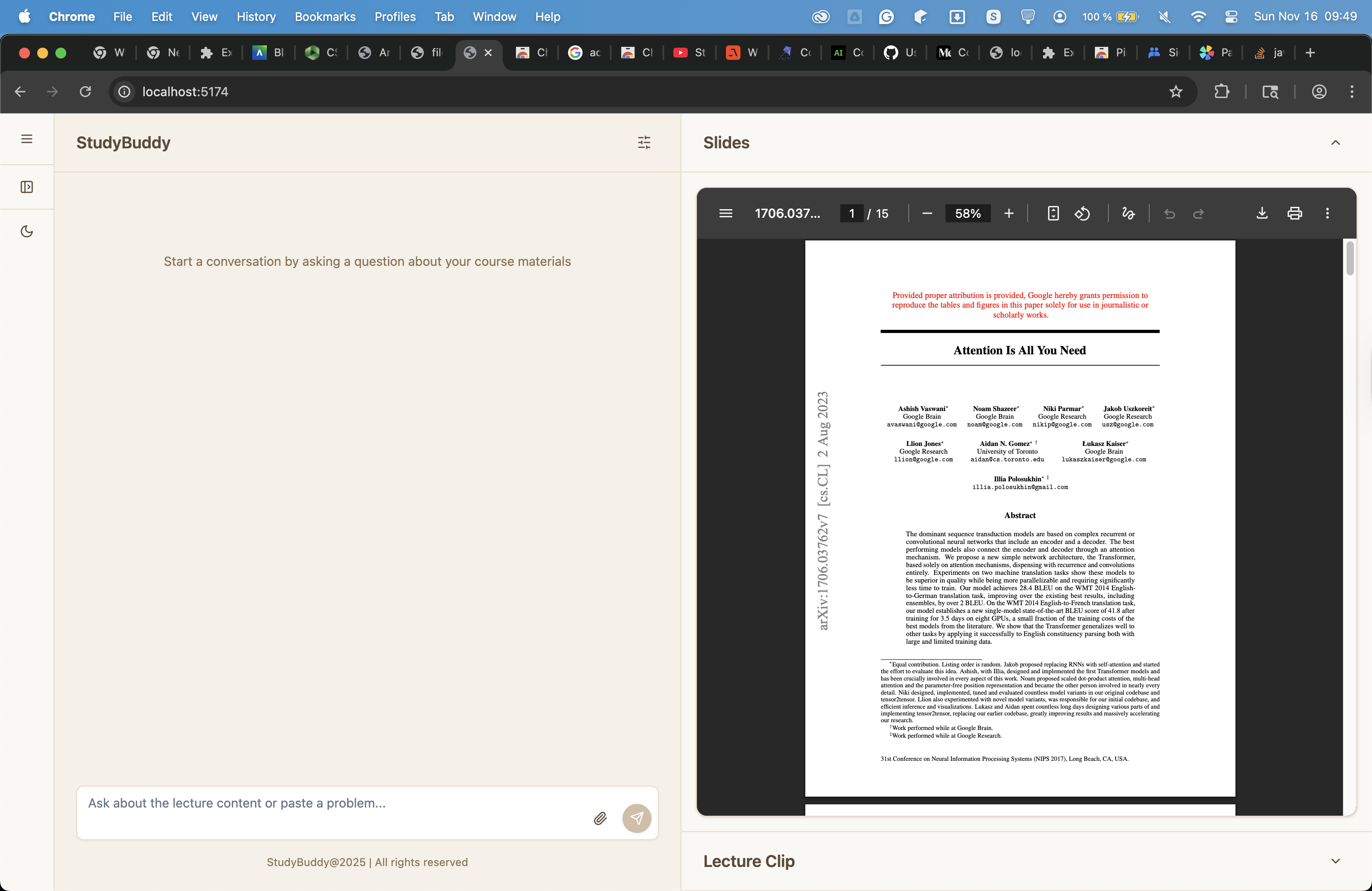
Task: Print the PDF document
Action: [1295, 214]
